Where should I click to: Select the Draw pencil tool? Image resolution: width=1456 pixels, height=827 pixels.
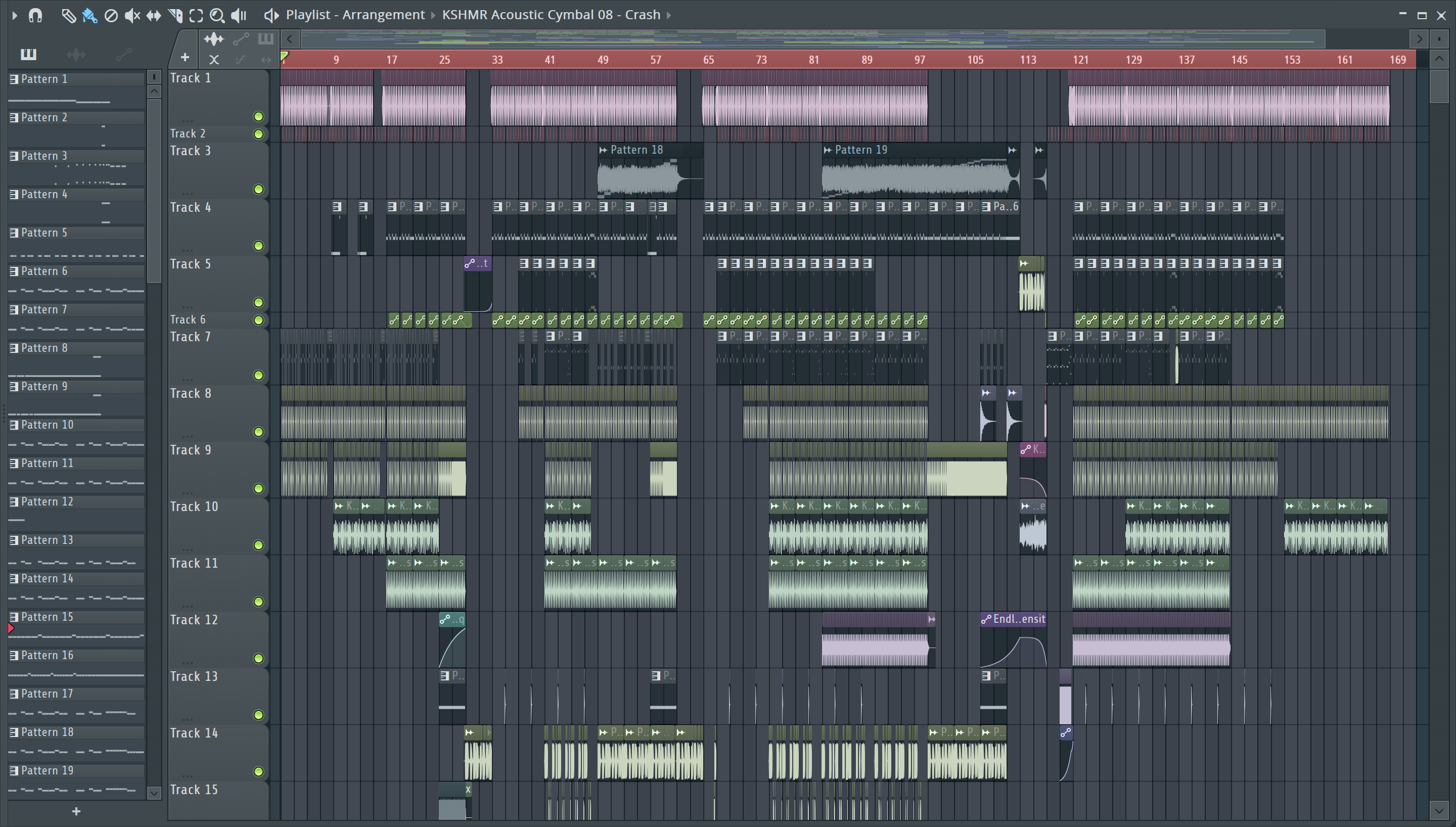pos(68,15)
